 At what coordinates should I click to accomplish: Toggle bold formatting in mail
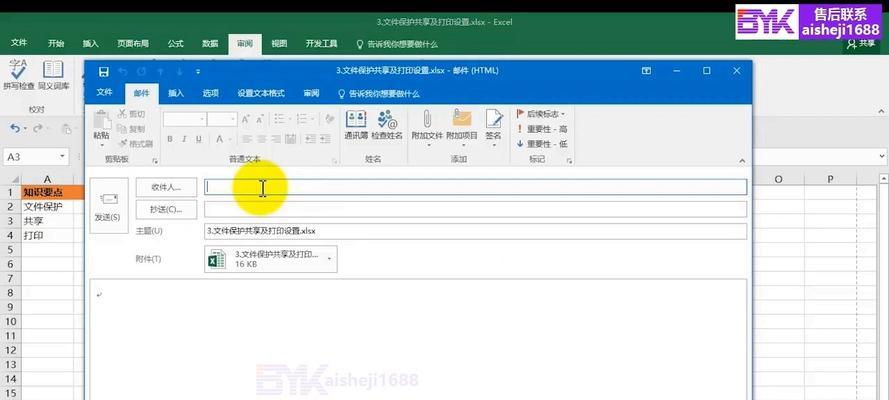click(170, 139)
